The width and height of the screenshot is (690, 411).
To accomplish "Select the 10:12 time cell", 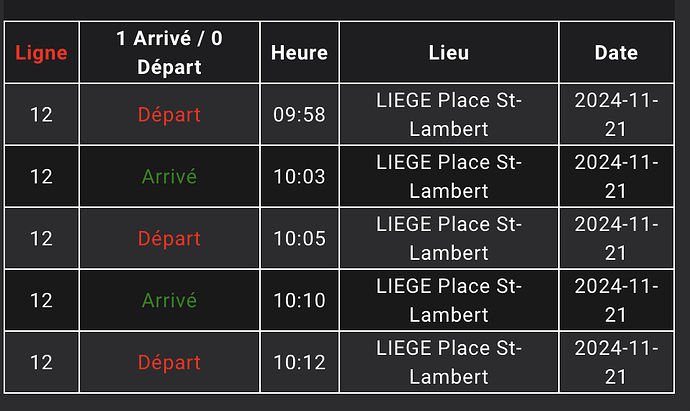I will [x=299, y=363].
